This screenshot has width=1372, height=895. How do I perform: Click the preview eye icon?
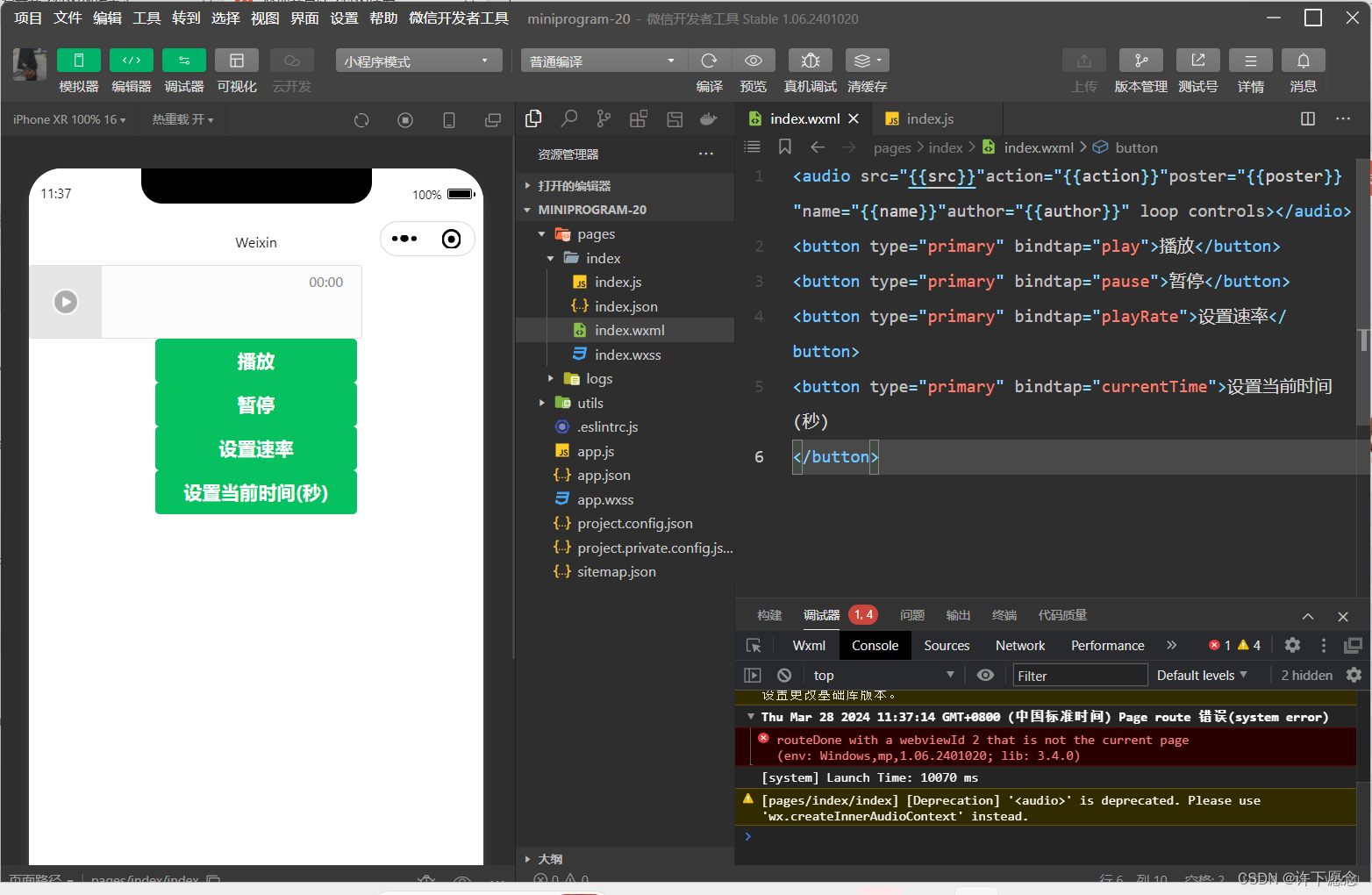coord(754,60)
